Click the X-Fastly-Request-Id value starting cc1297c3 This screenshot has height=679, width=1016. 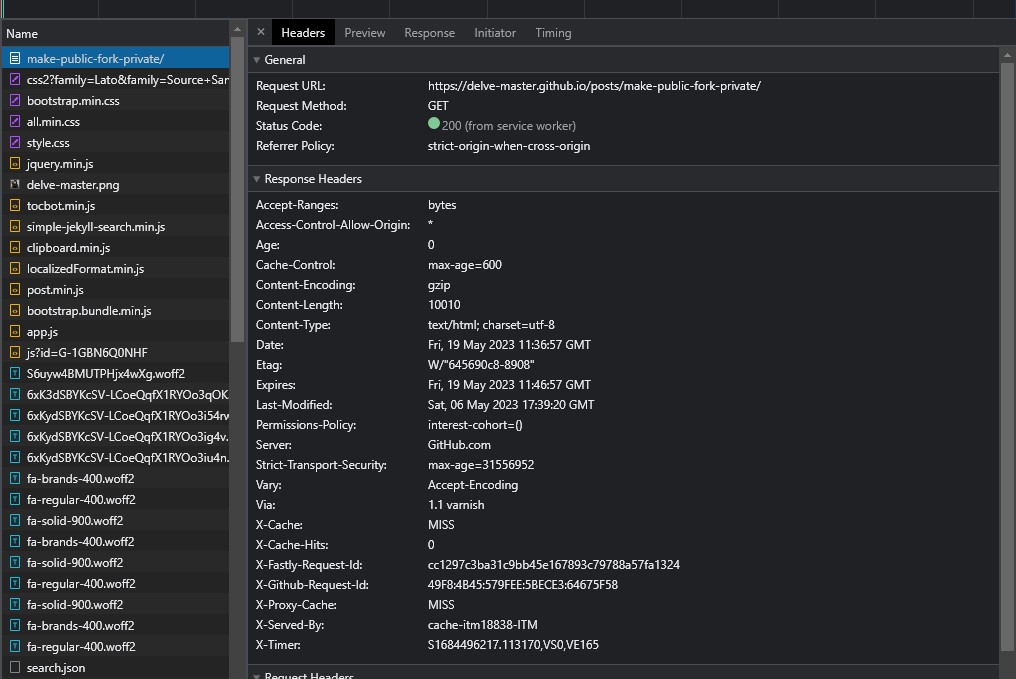(x=554, y=565)
